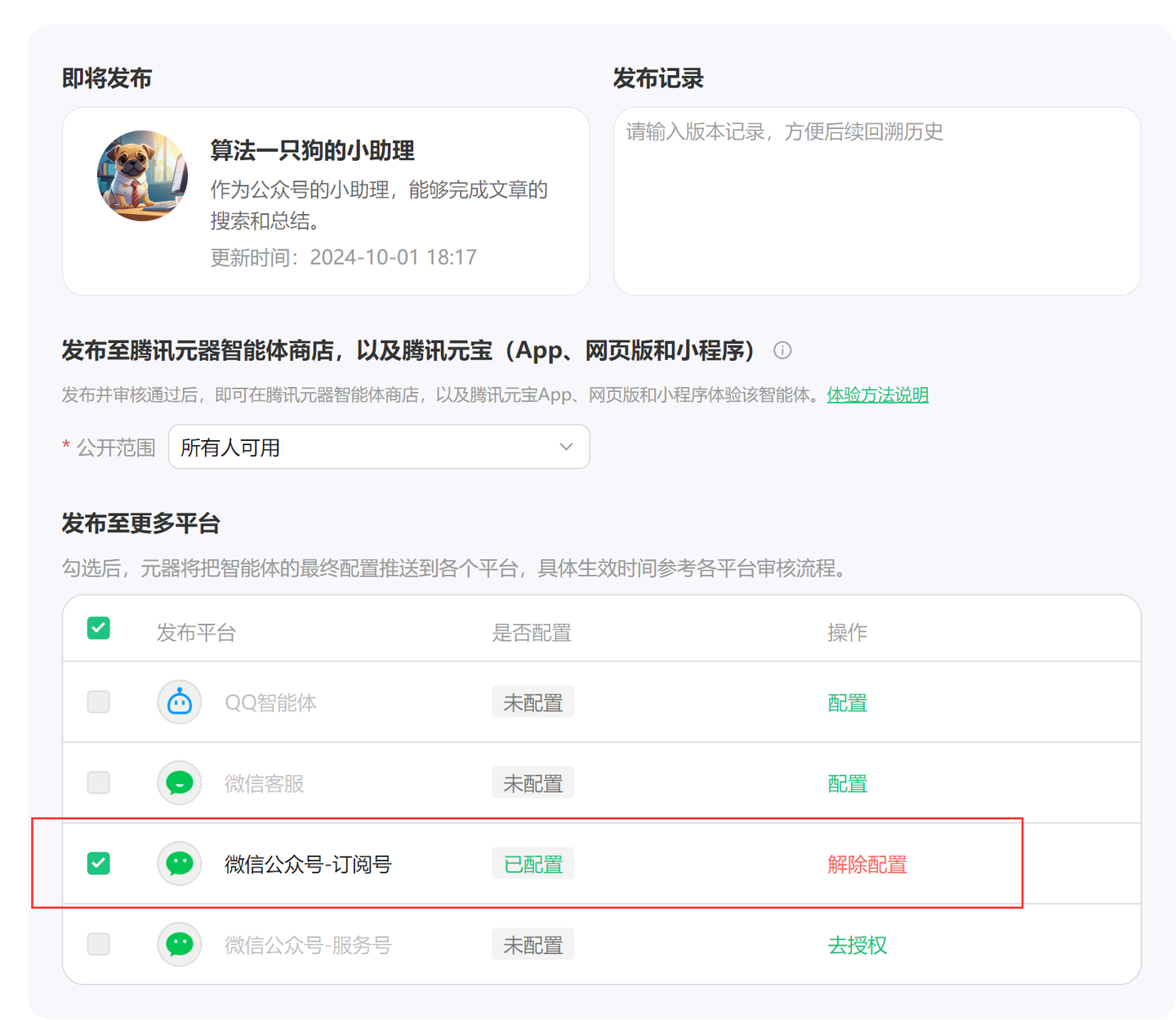Click the 微信公众号-服务号 platform name
Viewport: 1176px width, 1020px height.
(x=308, y=945)
